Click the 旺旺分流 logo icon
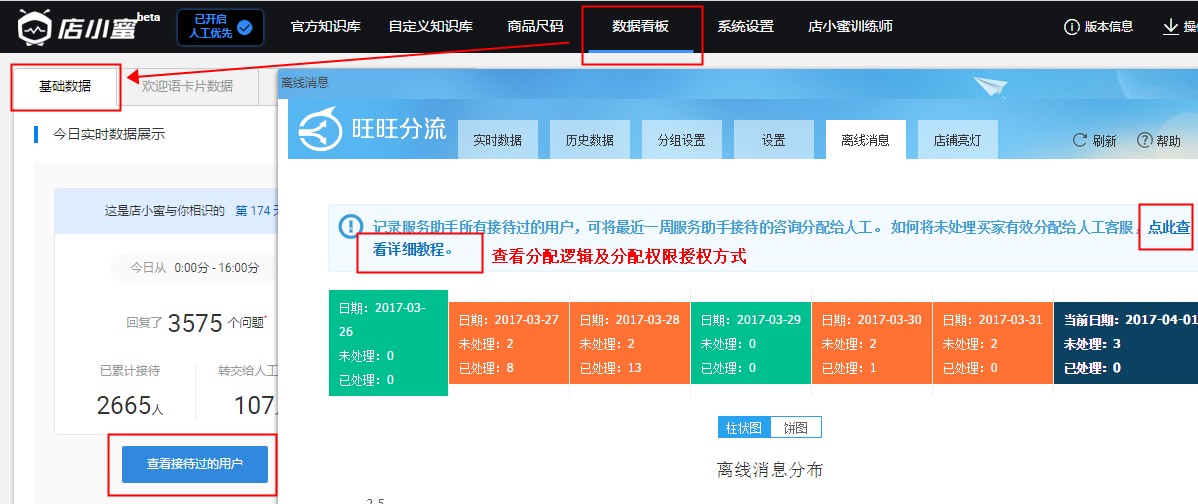Viewport: 1198px width, 504px height. [x=321, y=128]
